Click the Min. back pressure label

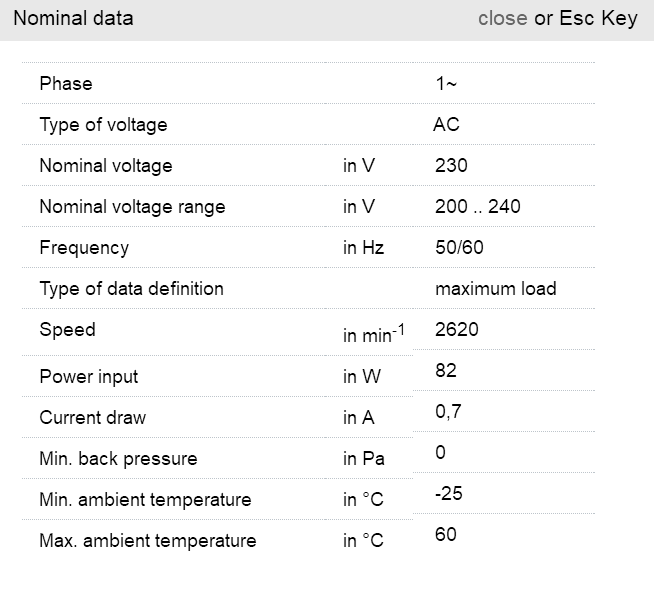pos(118,459)
